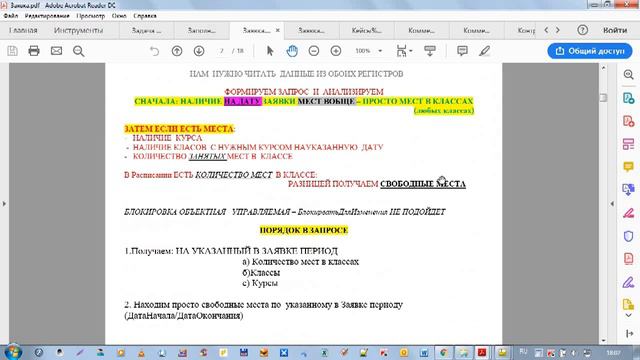
Task: Show previous document tabs with left chevron
Action: [546, 30]
